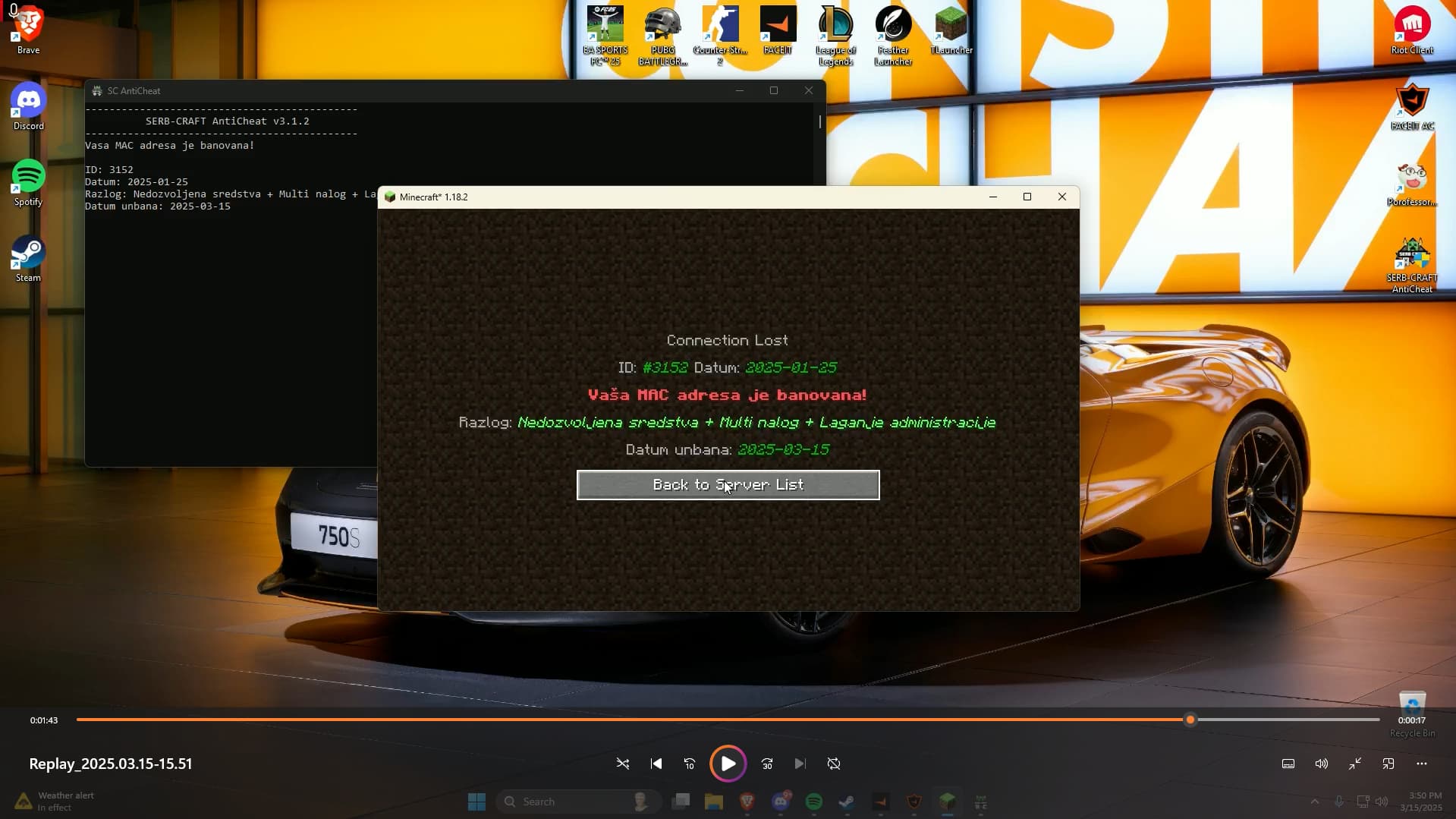The image size is (1456, 819).
Task: Open the League of Legends shortcut
Action: (835, 35)
